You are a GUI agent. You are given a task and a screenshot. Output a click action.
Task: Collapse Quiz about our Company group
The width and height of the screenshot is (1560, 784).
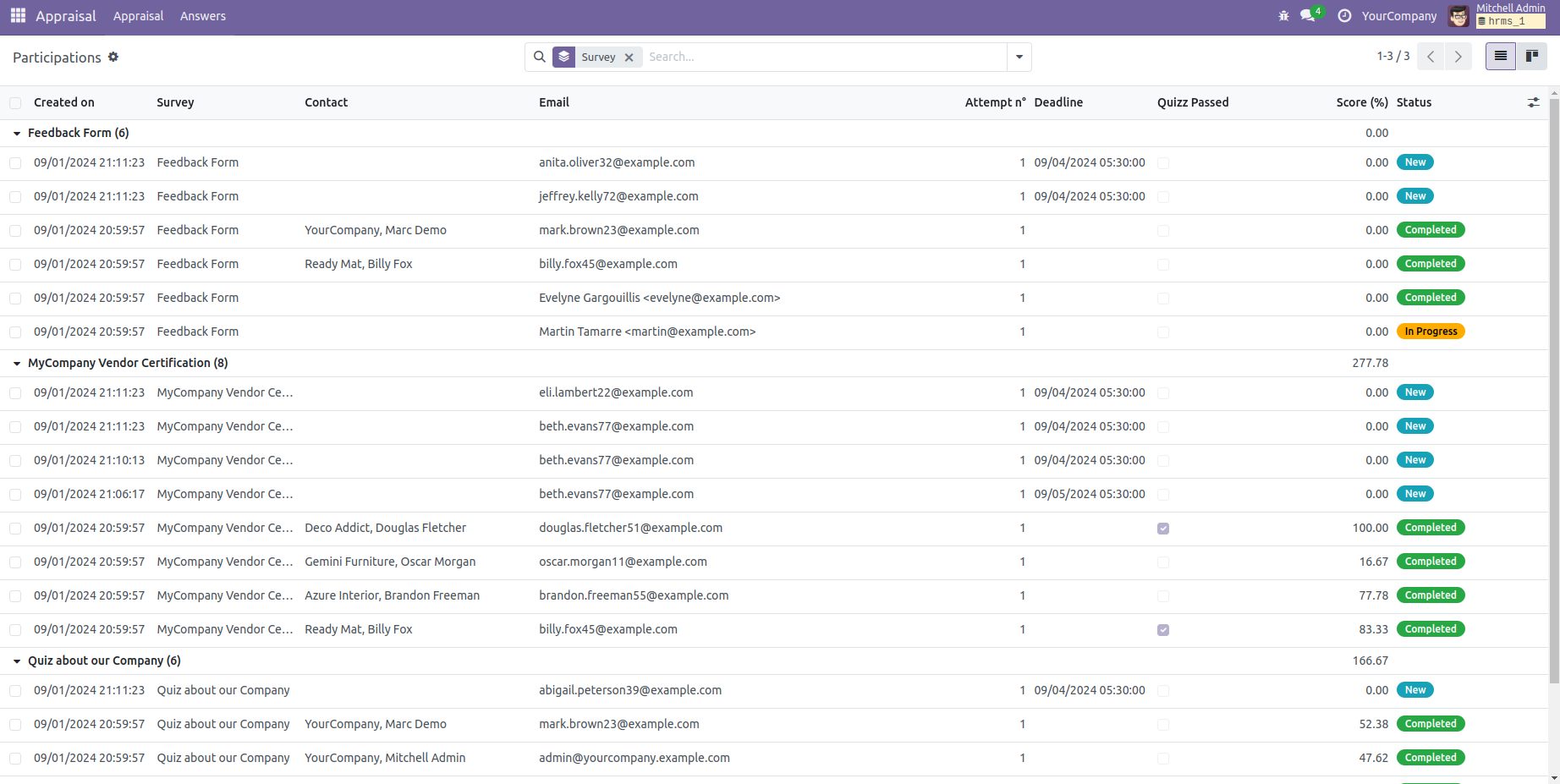(17, 661)
